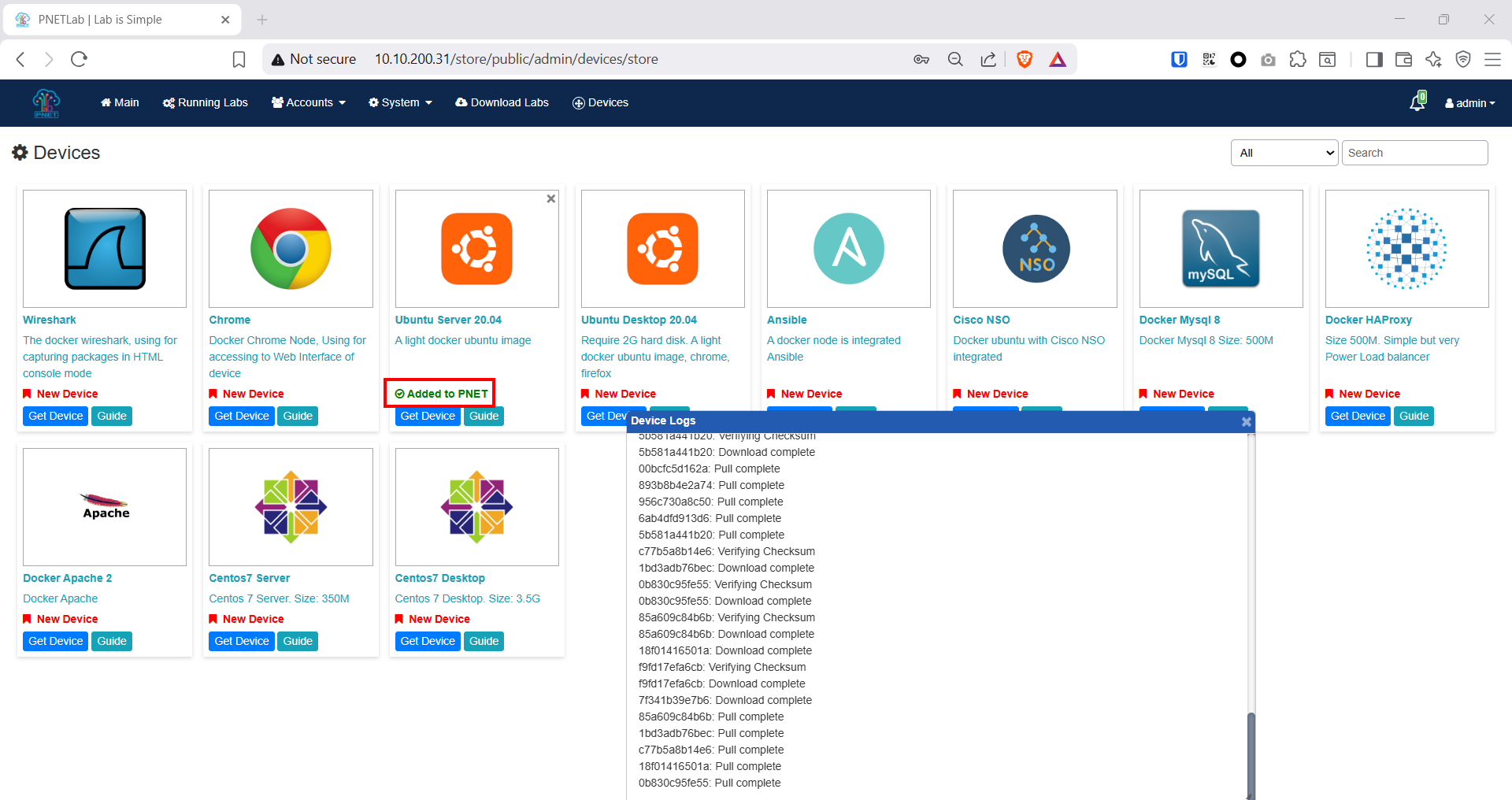Open Guide for Wireshark
Viewport: 1512px width, 800px height.
coord(112,416)
